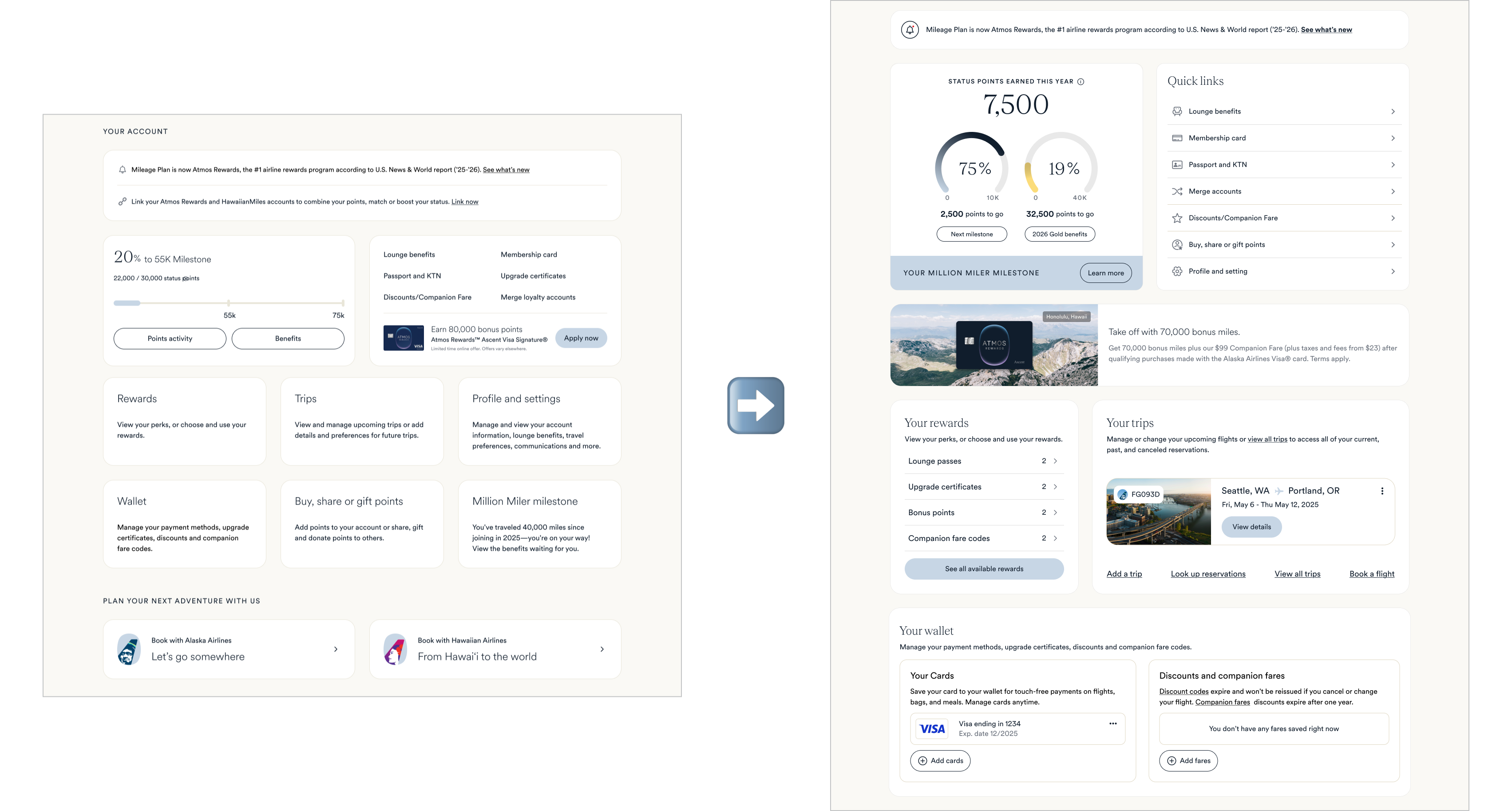Click the Atmos Rewards card promo image

pos(993,345)
